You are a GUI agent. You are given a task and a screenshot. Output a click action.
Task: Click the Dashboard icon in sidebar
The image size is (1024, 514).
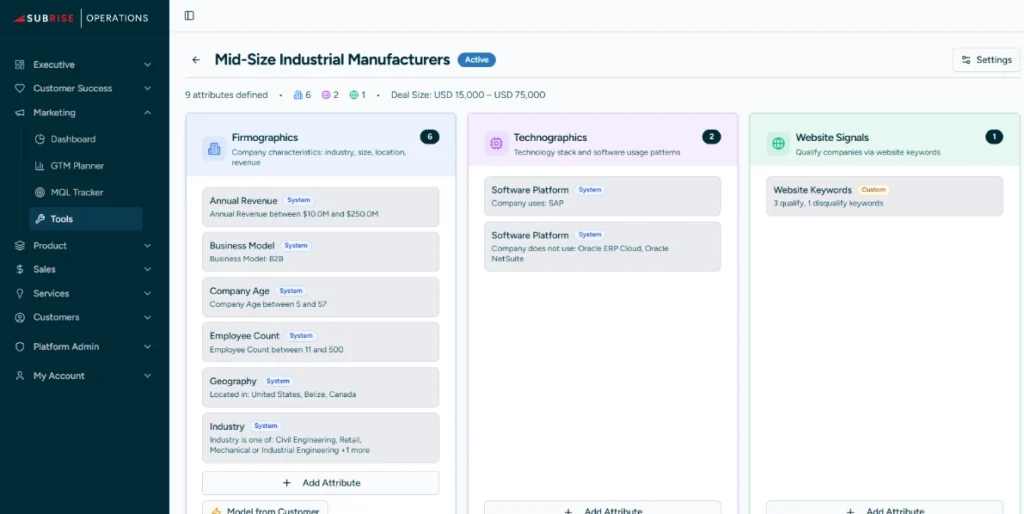coord(40,139)
